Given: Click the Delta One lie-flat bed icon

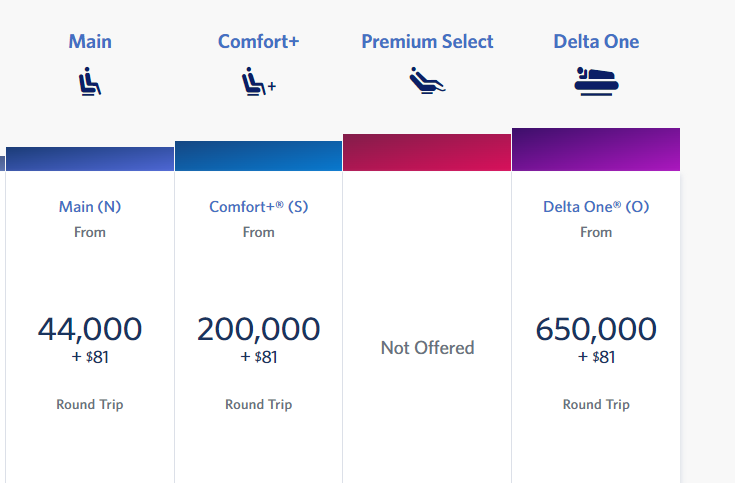Looking at the screenshot, I should (596, 82).
